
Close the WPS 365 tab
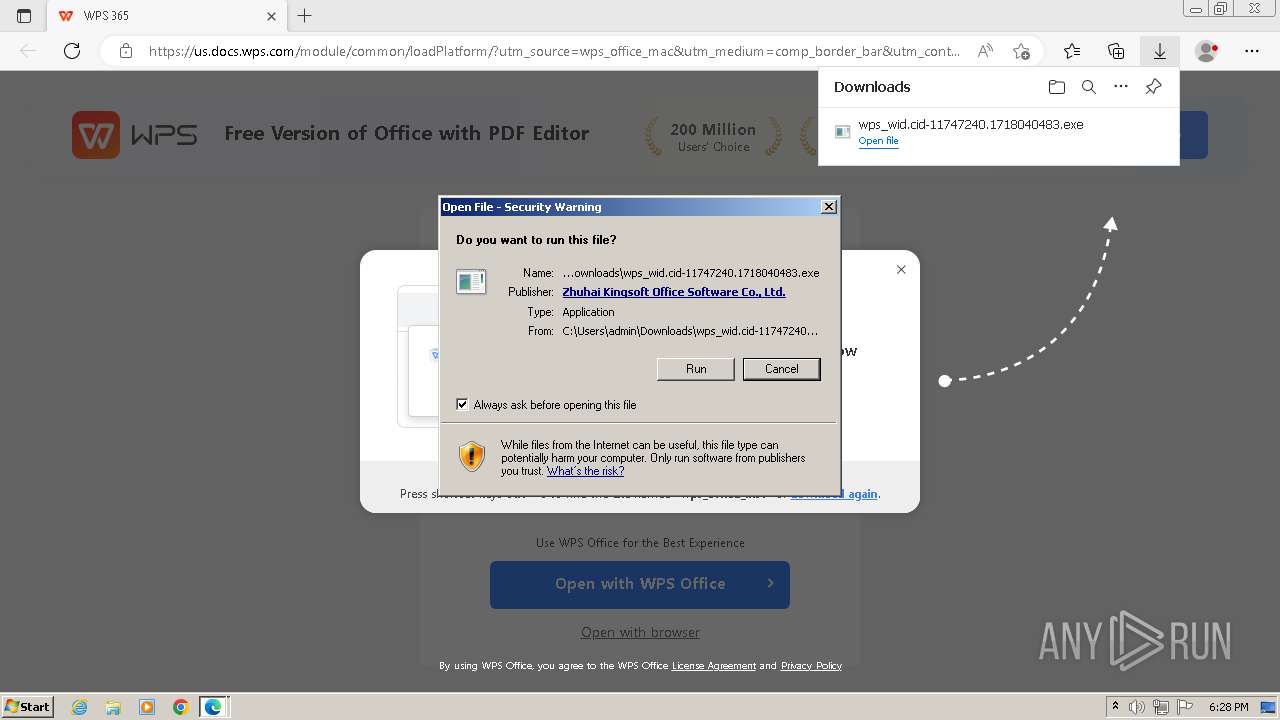(x=272, y=16)
